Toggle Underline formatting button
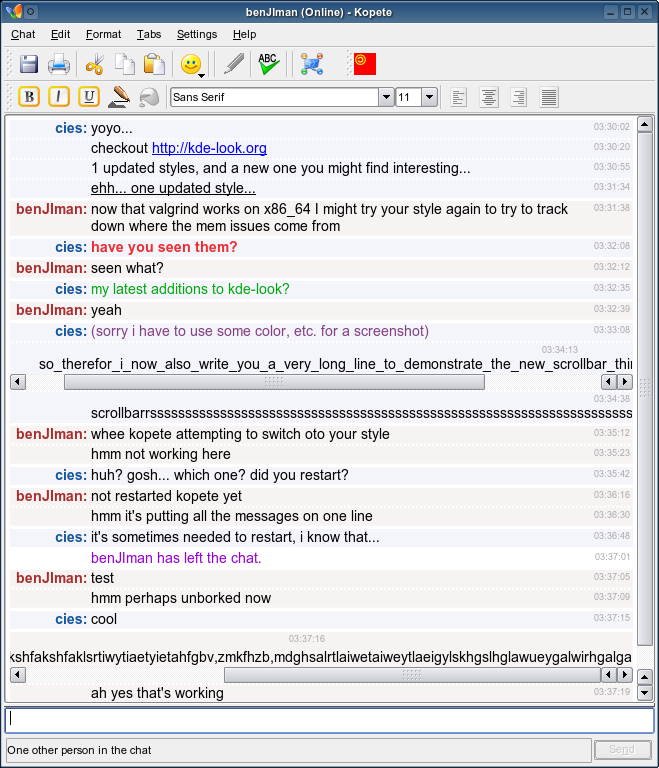659x768 pixels. click(x=89, y=96)
